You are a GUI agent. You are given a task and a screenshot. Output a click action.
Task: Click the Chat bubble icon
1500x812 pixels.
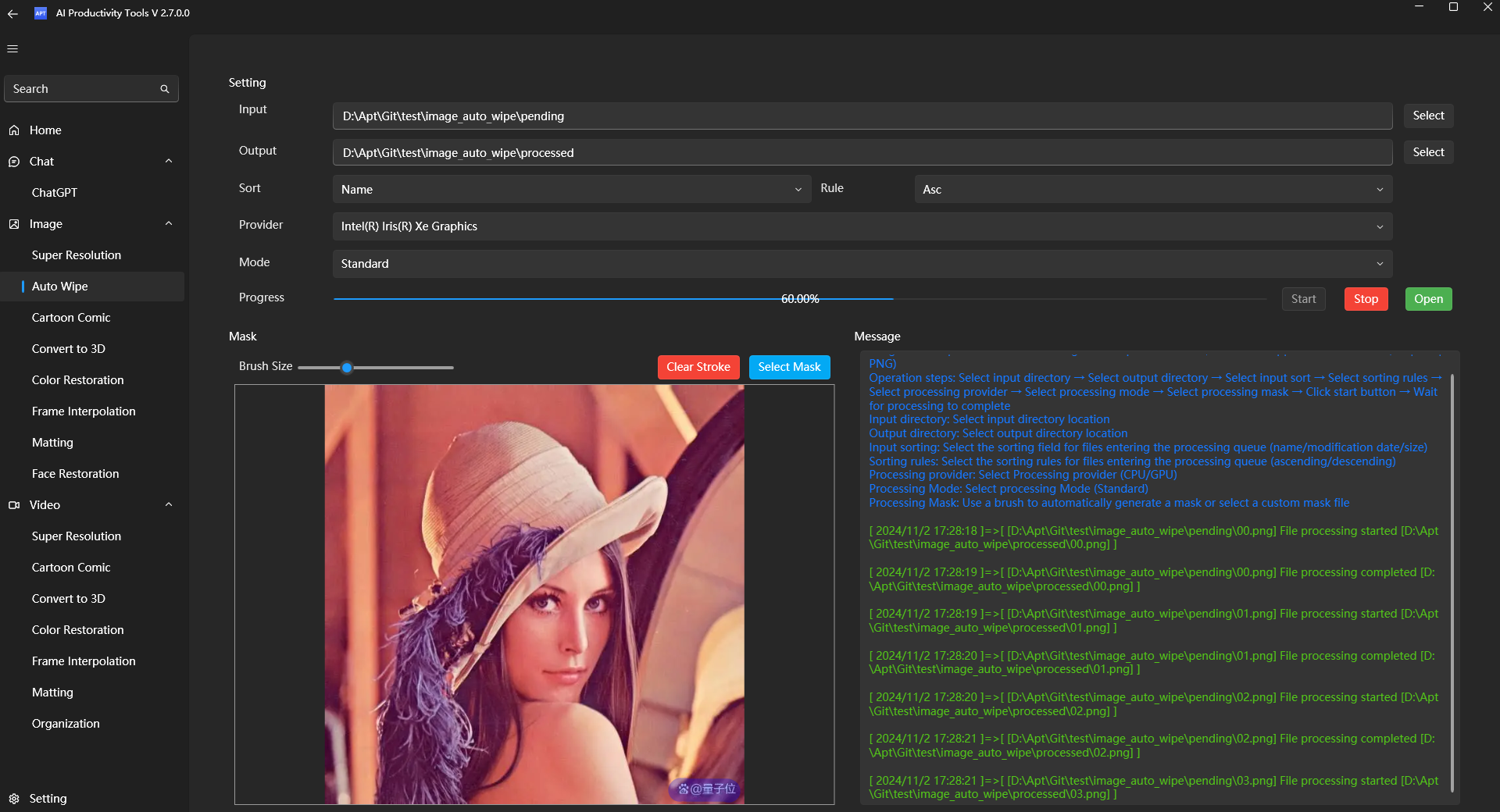click(14, 162)
